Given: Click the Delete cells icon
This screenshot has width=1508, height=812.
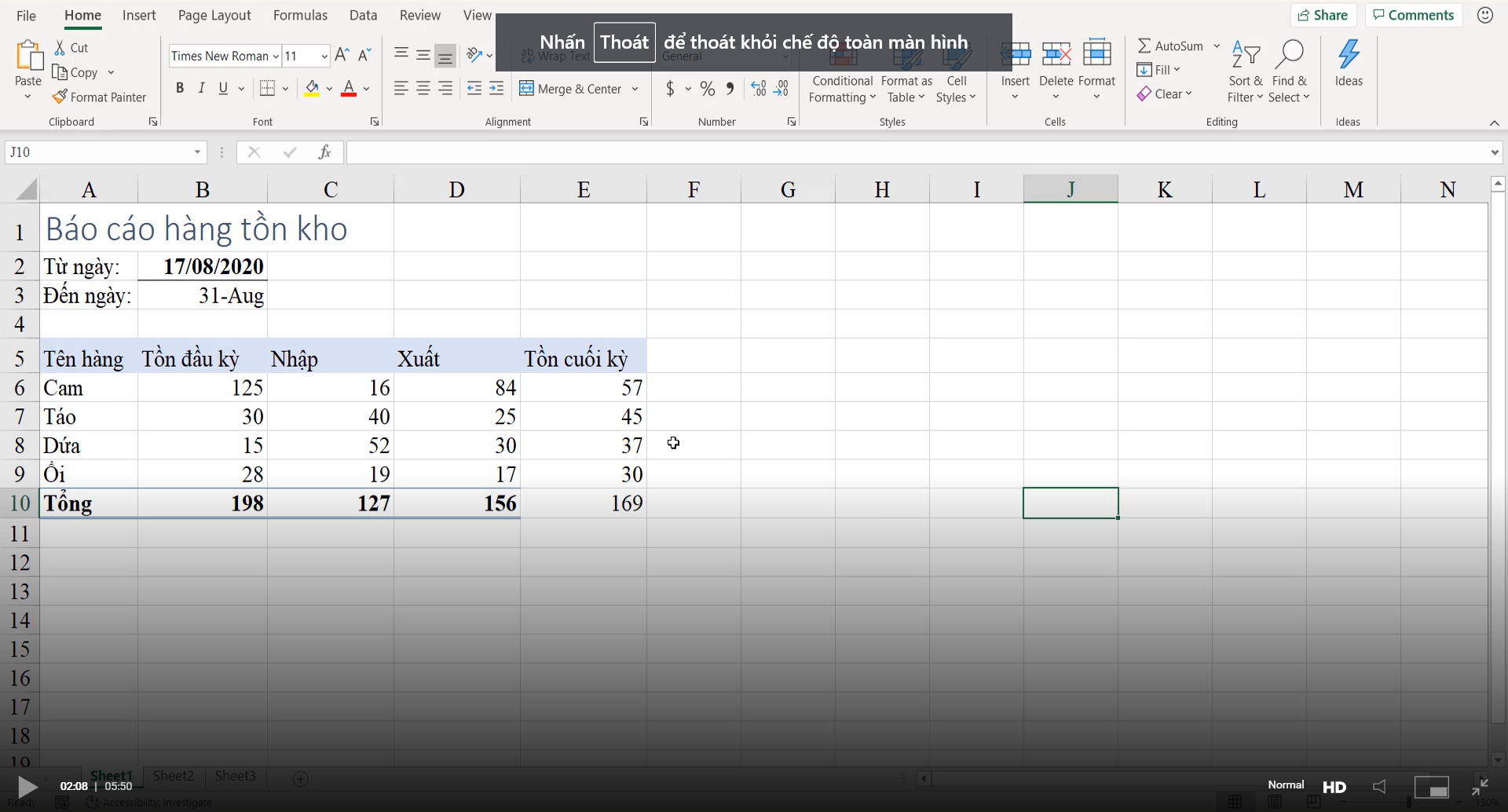Looking at the screenshot, I should point(1056,53).
